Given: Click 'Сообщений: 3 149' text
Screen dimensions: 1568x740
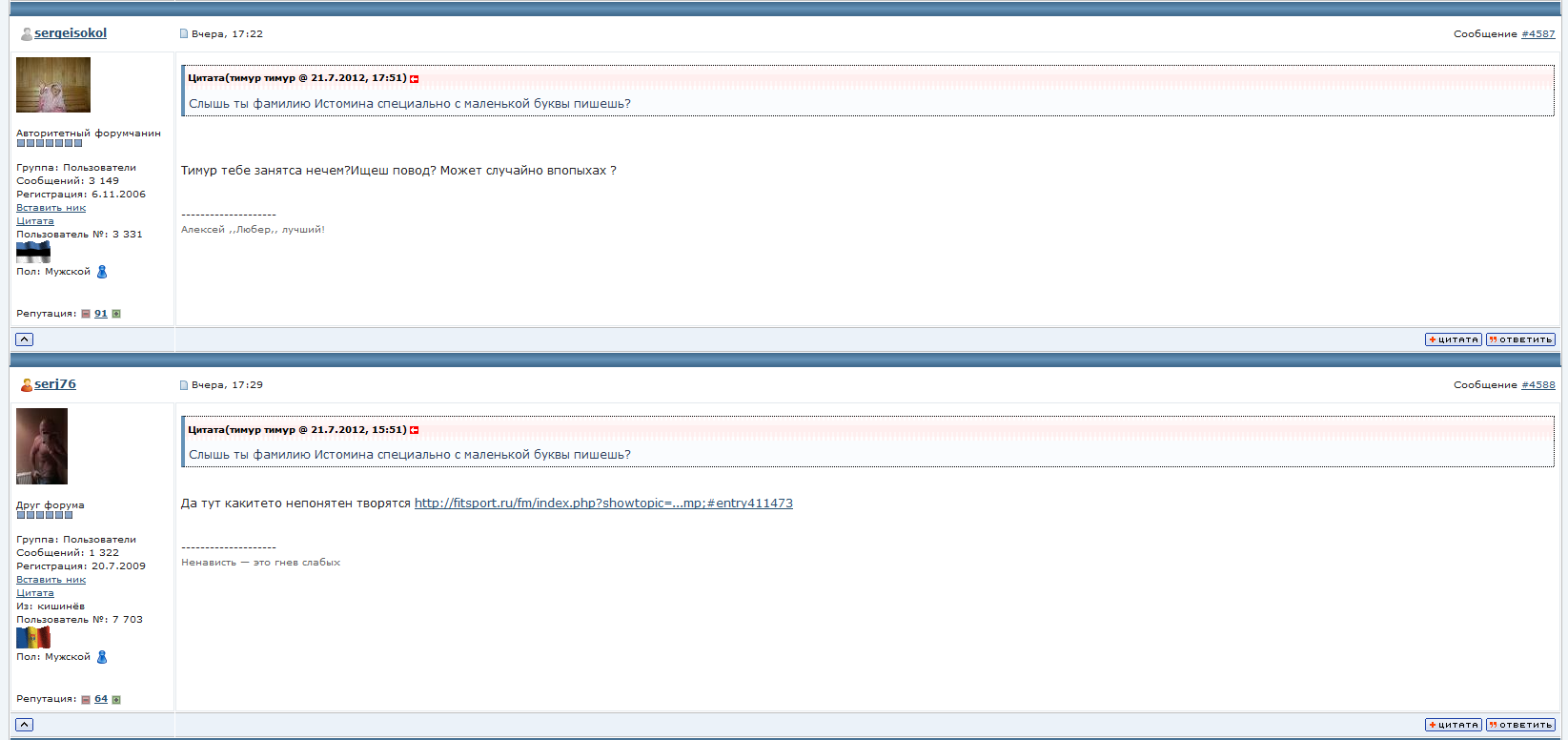Looking at the screenshot, I should [x=68, y=181].
